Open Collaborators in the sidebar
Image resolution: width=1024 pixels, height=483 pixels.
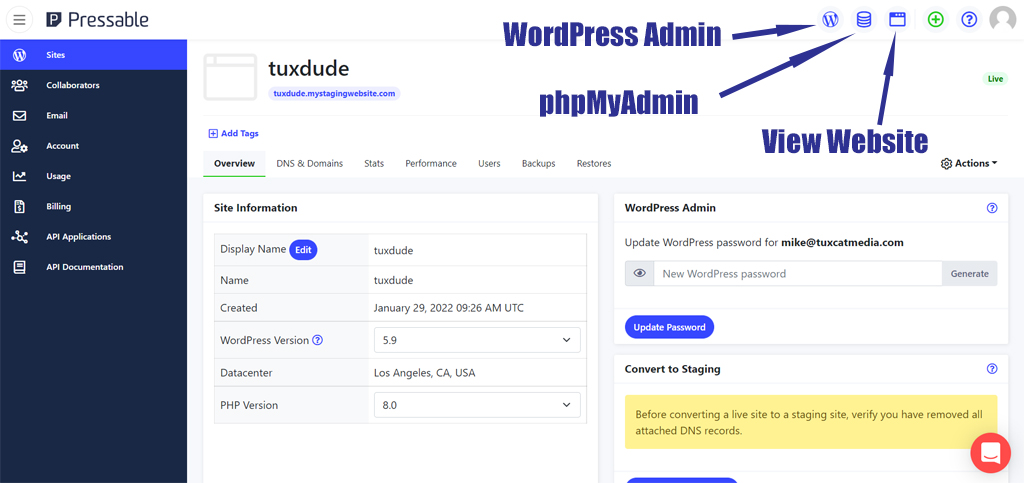93,85
